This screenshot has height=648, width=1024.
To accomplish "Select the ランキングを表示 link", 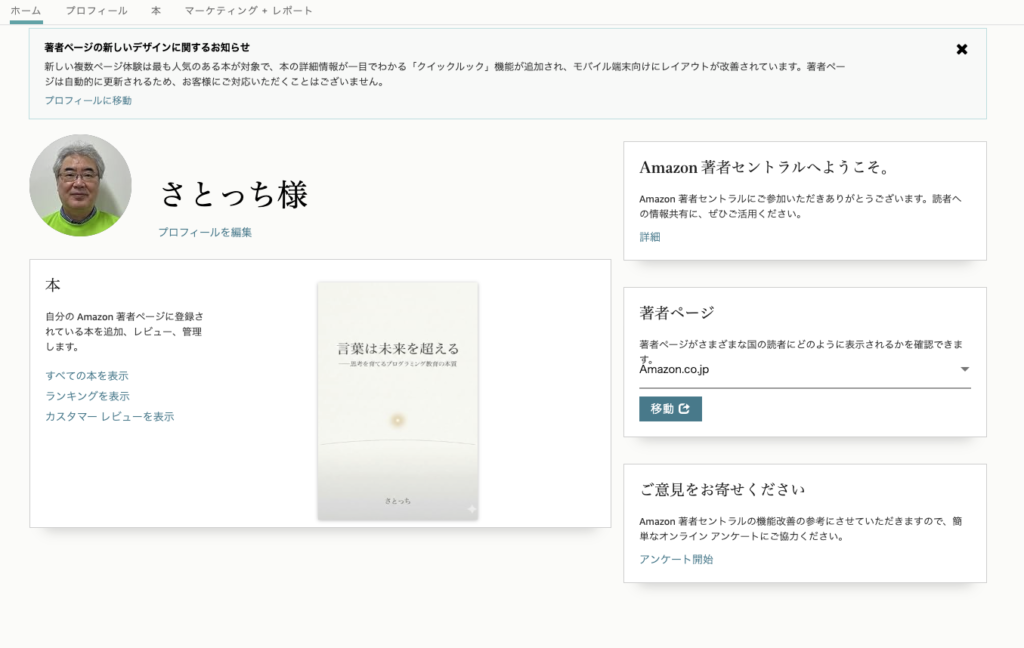I will [88, 396].
